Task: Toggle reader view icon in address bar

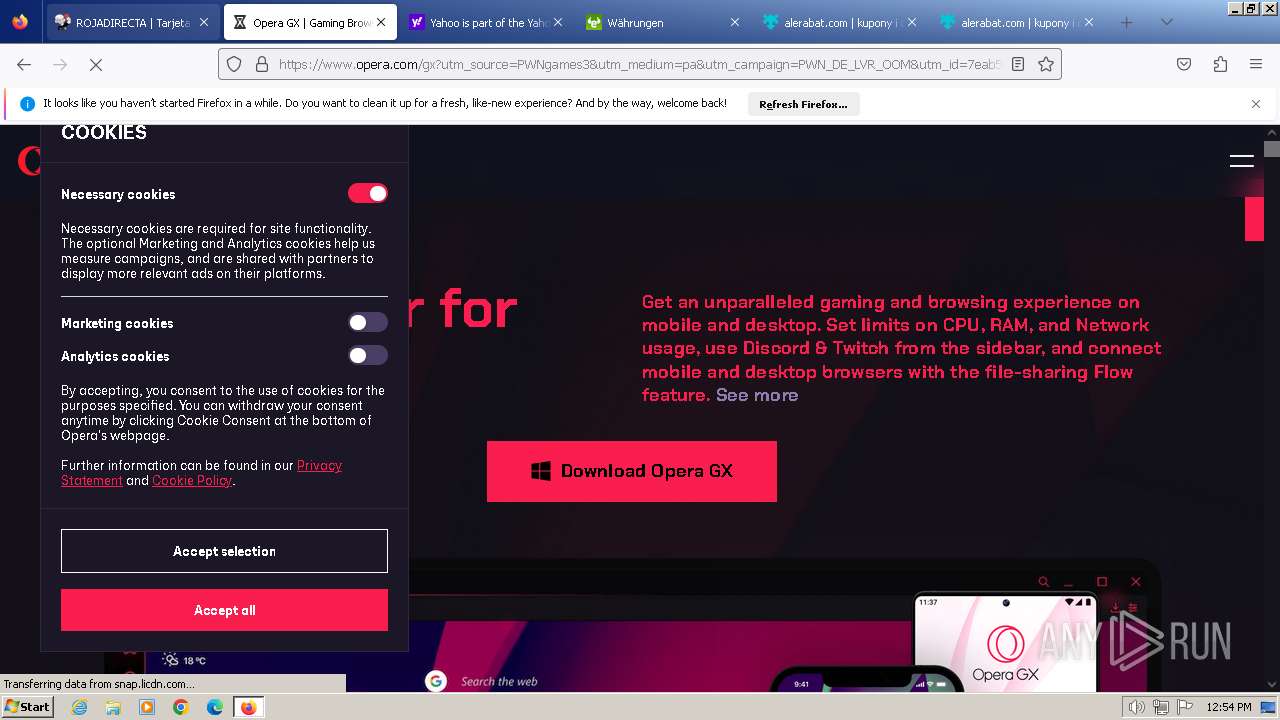Action: tap(1018, 64)
